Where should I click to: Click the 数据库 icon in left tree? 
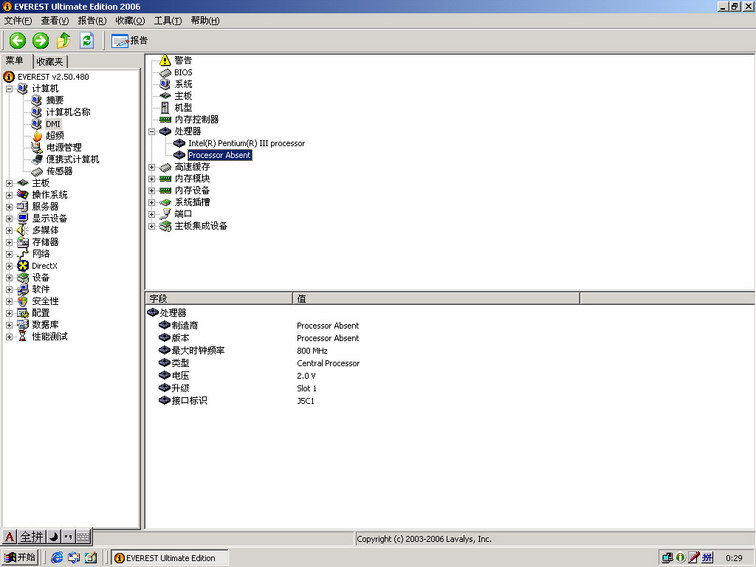pyautogui.click(x=23, y=325)
